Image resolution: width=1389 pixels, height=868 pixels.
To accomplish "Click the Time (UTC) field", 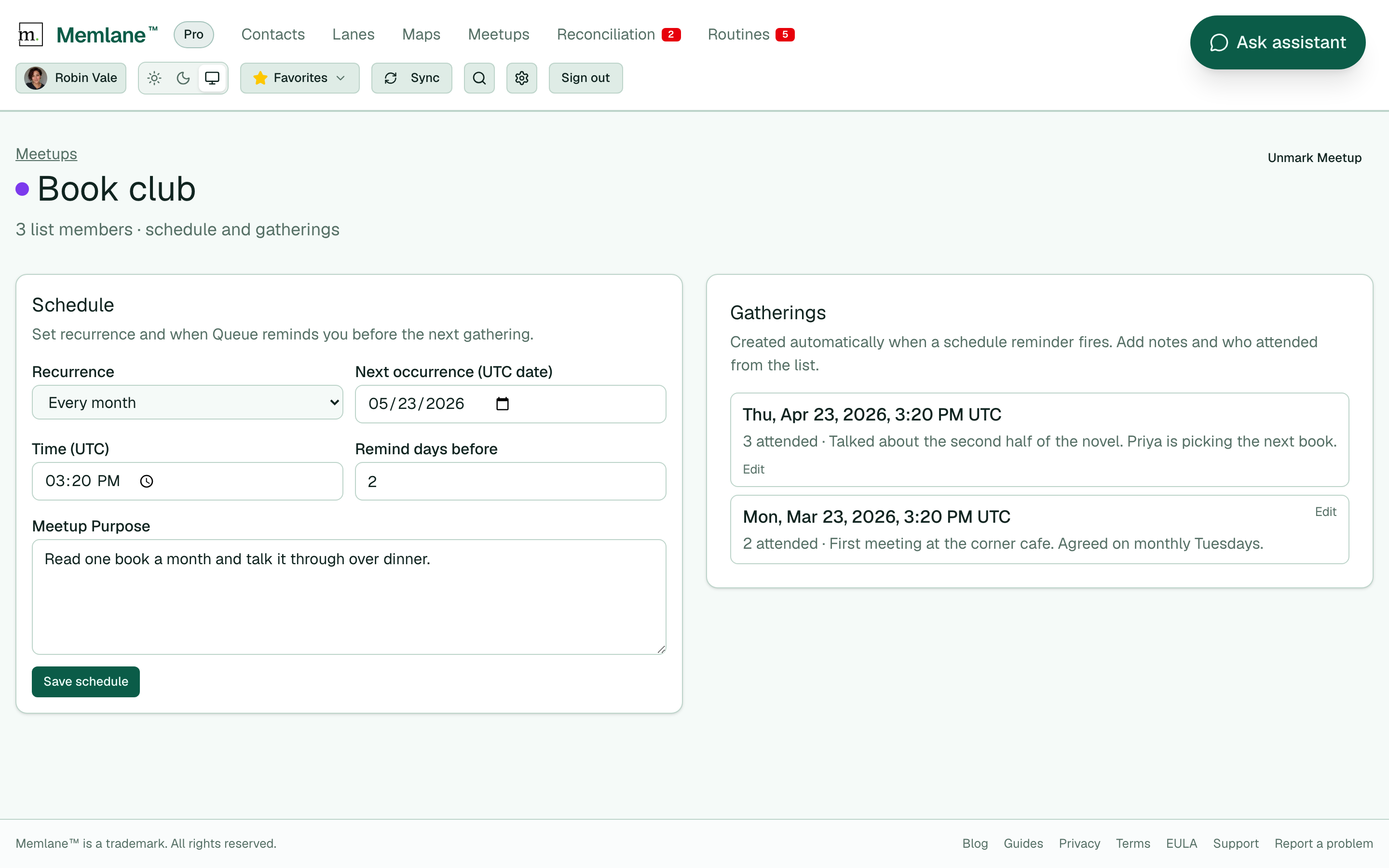I will (188, 481).
